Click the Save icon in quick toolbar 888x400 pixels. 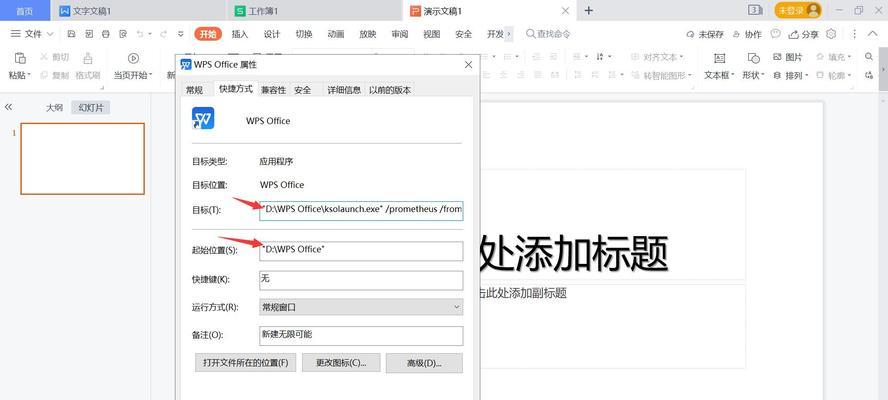(71, 34)
